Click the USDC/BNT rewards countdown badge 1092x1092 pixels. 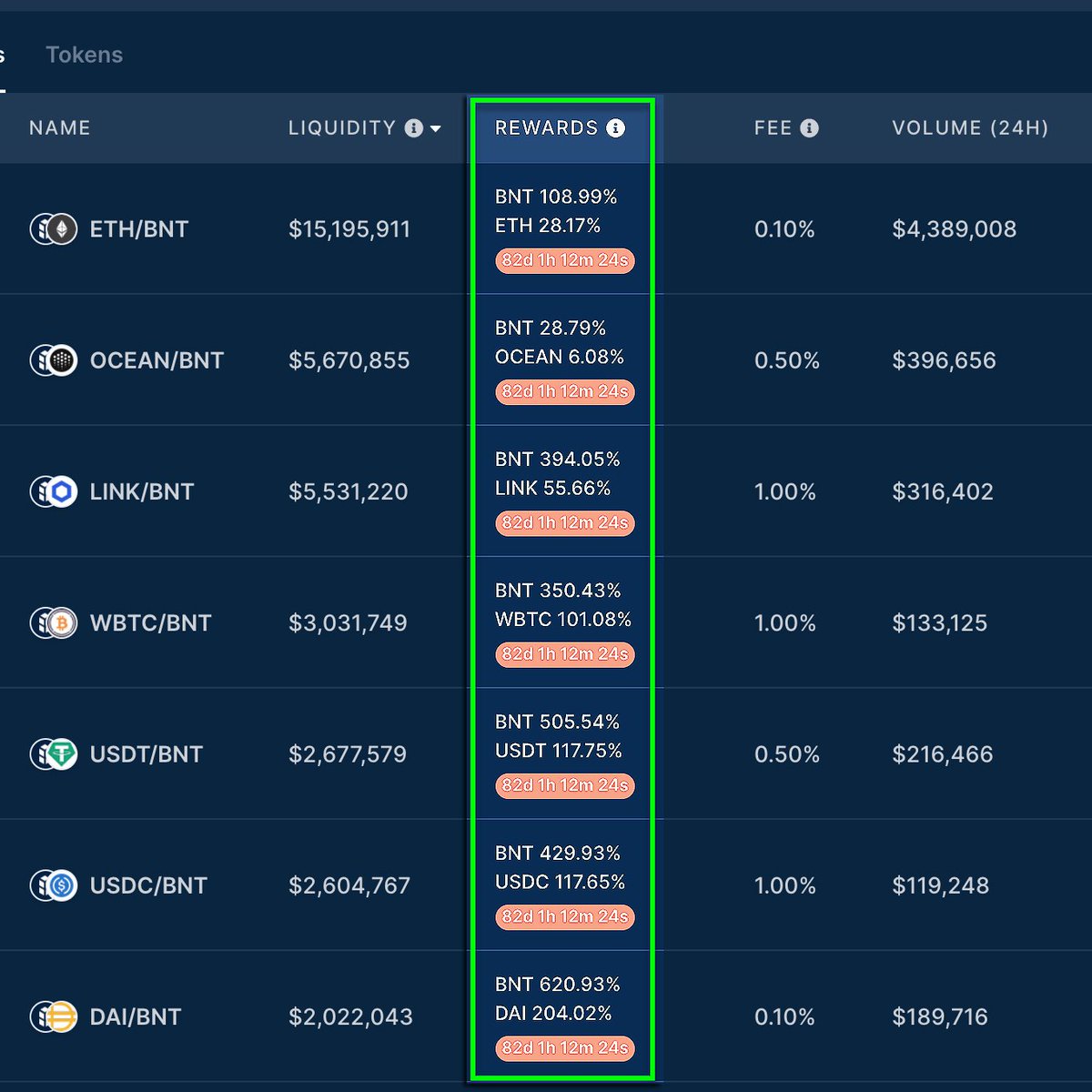click(x=565, y=916)
